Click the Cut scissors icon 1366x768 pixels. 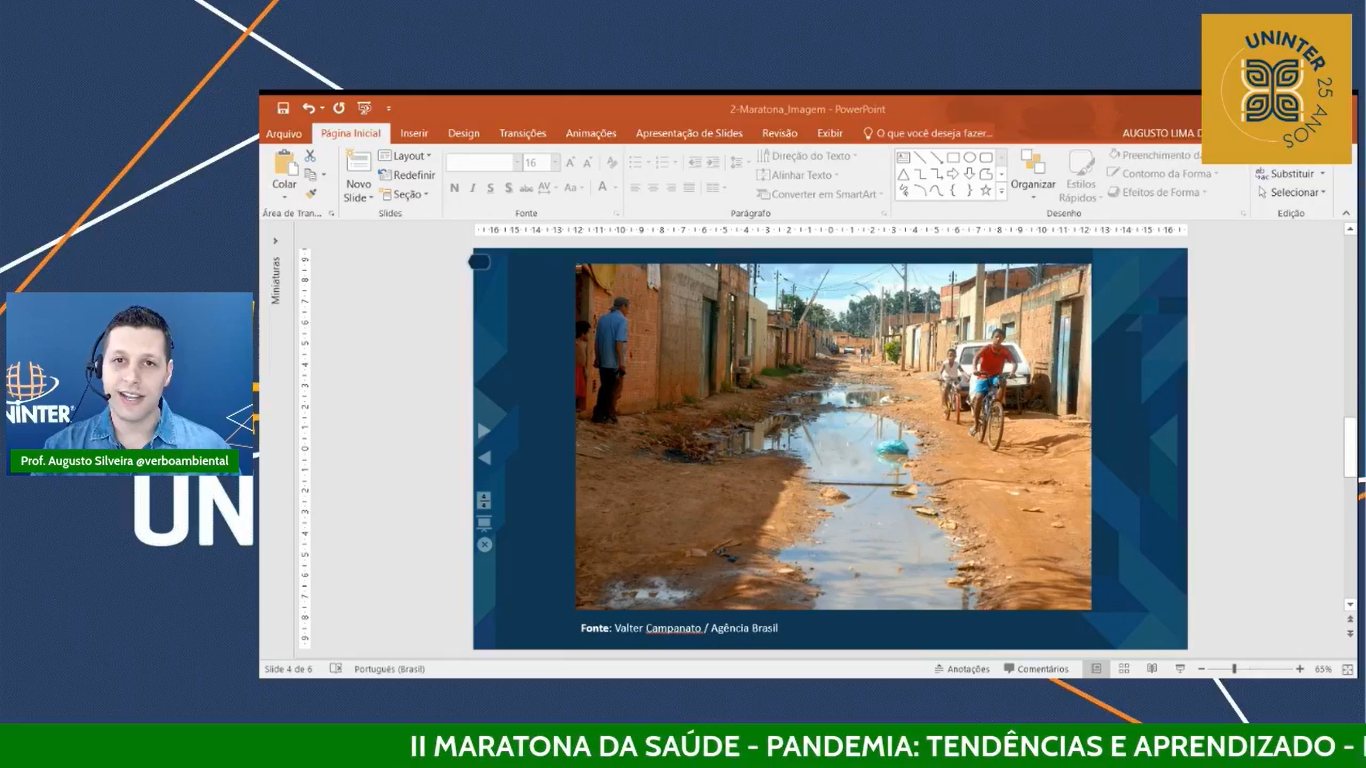coord(310,156)
